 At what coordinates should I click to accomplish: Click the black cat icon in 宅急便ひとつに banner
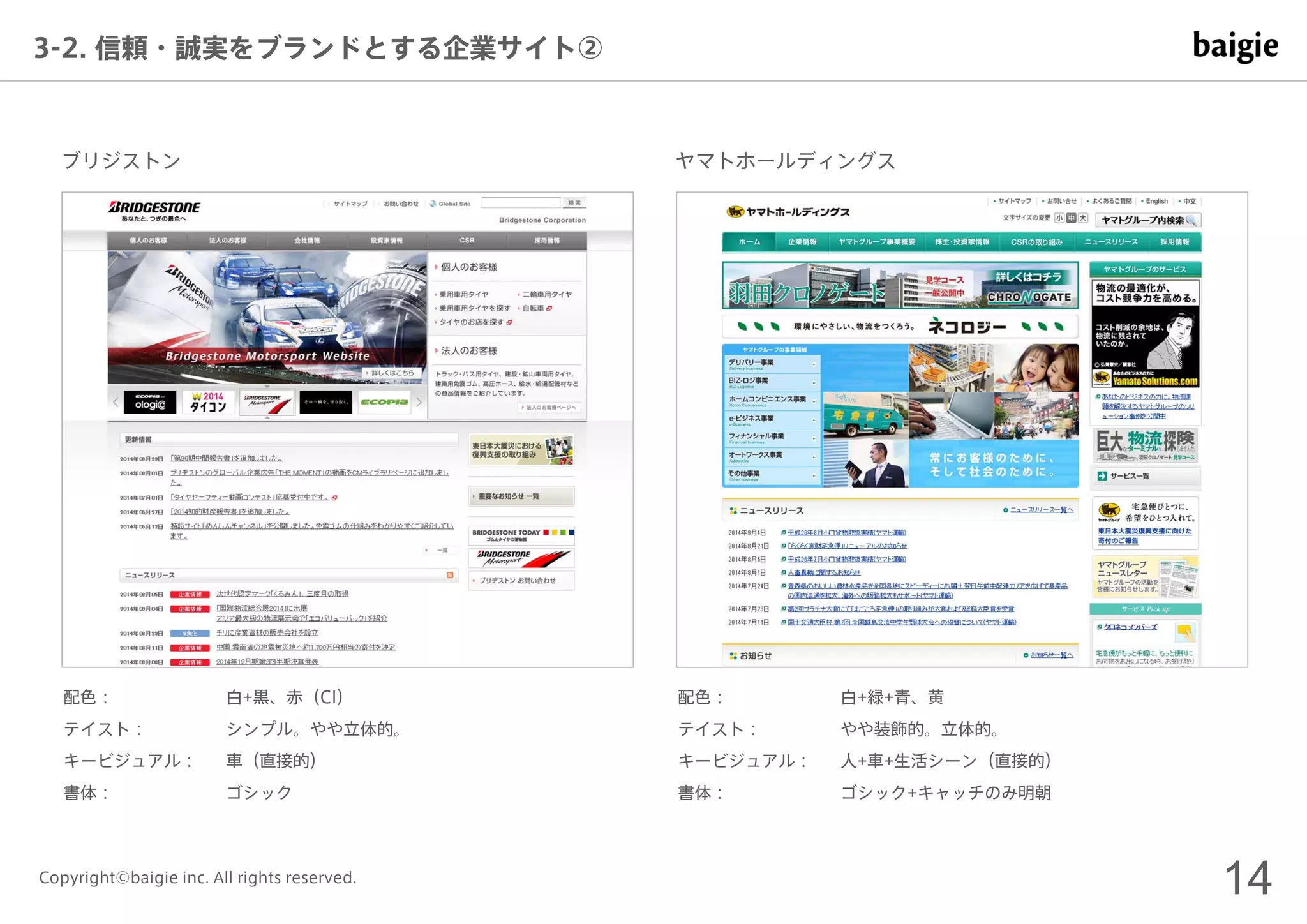pyautogui.click(x=1109, y=510)
